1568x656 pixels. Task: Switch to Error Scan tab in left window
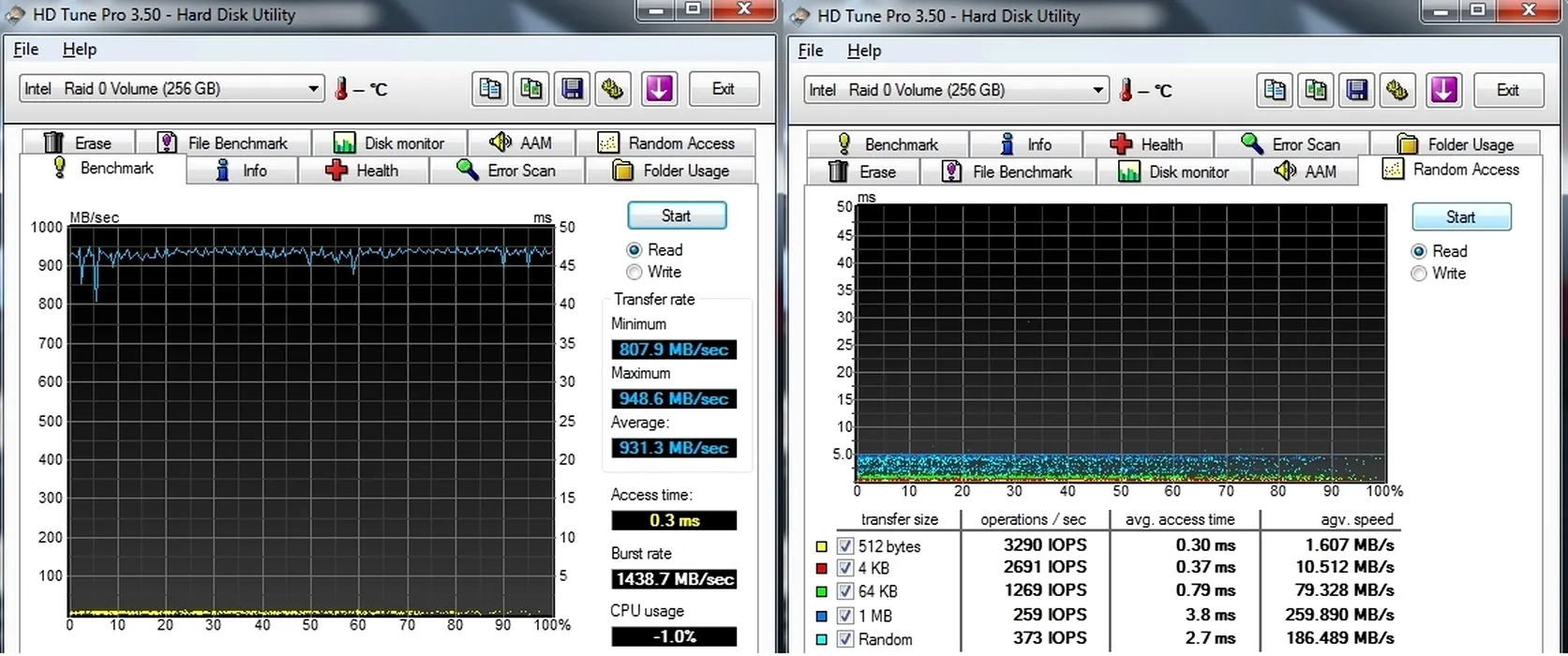coord(507,171)
